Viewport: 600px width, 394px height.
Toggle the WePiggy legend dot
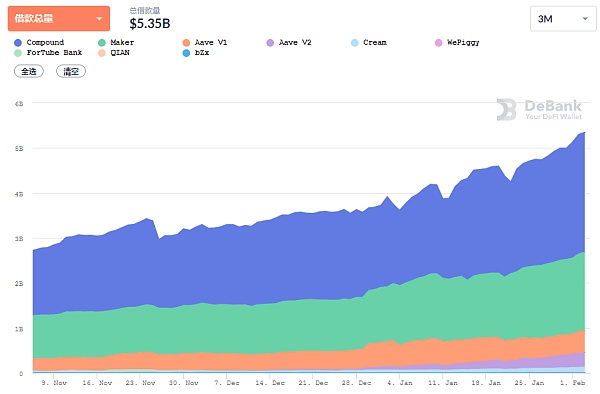coord(439,42)
